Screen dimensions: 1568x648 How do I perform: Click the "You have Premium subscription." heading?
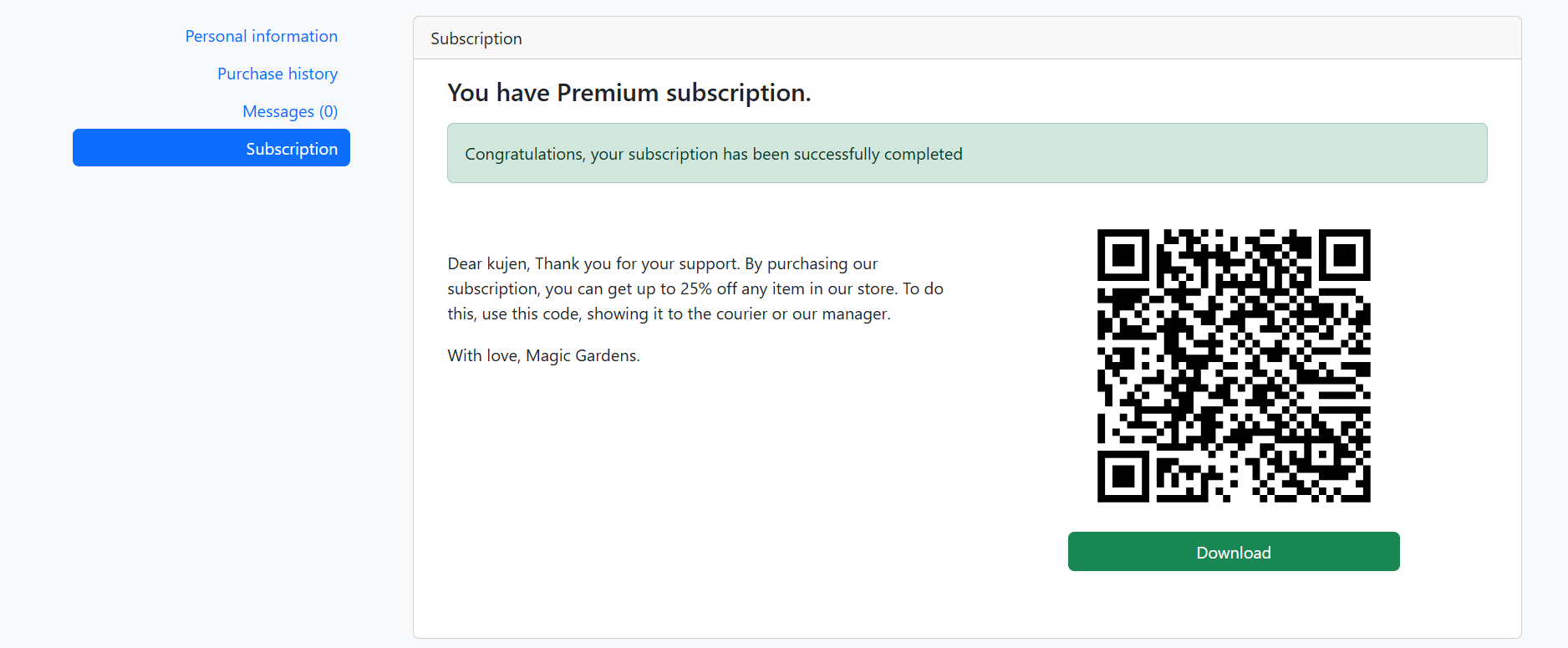629,93
